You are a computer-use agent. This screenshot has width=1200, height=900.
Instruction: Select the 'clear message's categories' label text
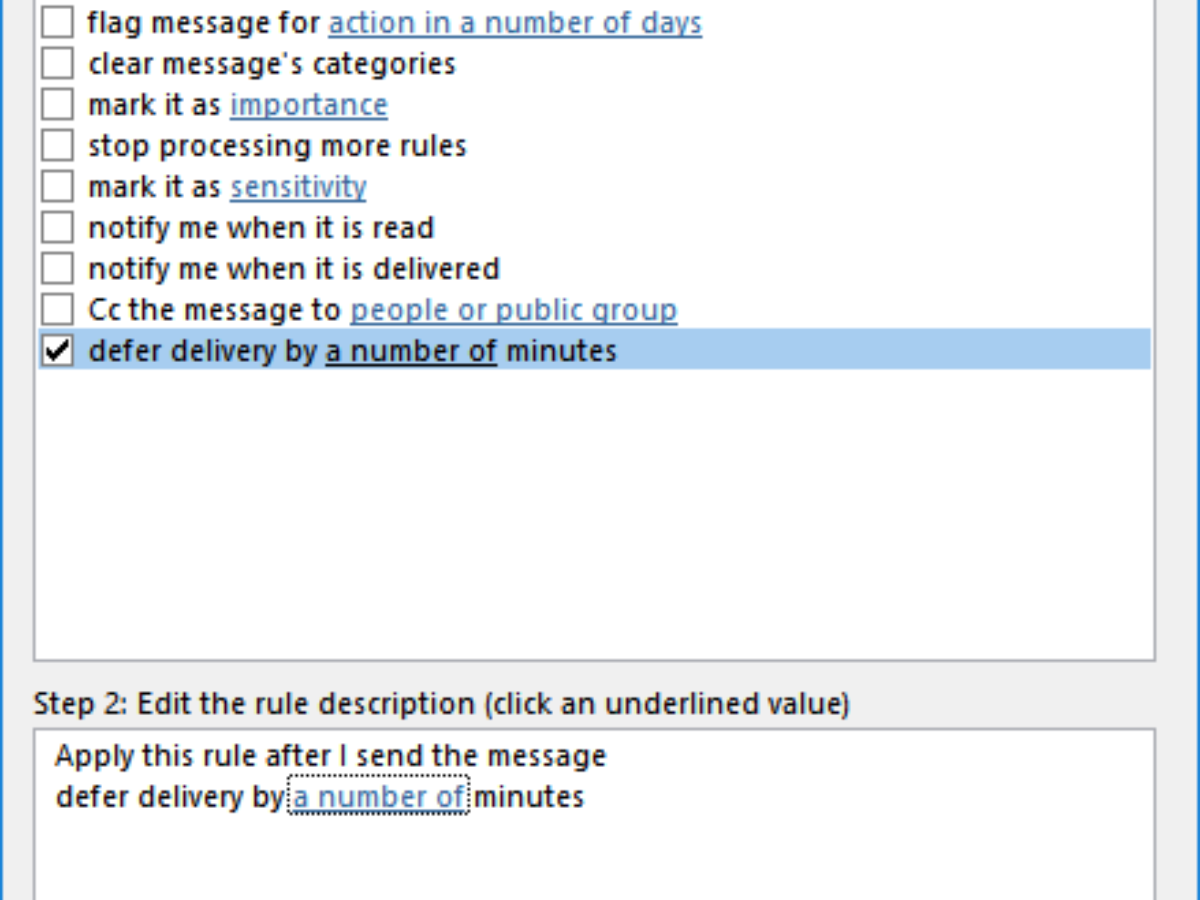(271, 64)
